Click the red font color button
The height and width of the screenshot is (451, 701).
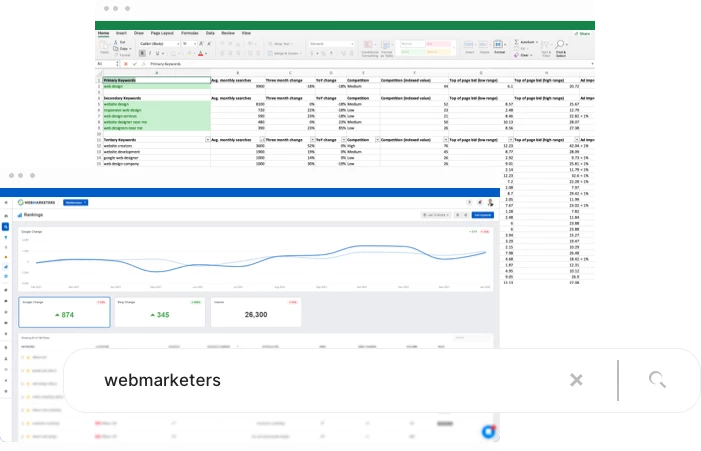pyautogui.click(x=201, y=54)
